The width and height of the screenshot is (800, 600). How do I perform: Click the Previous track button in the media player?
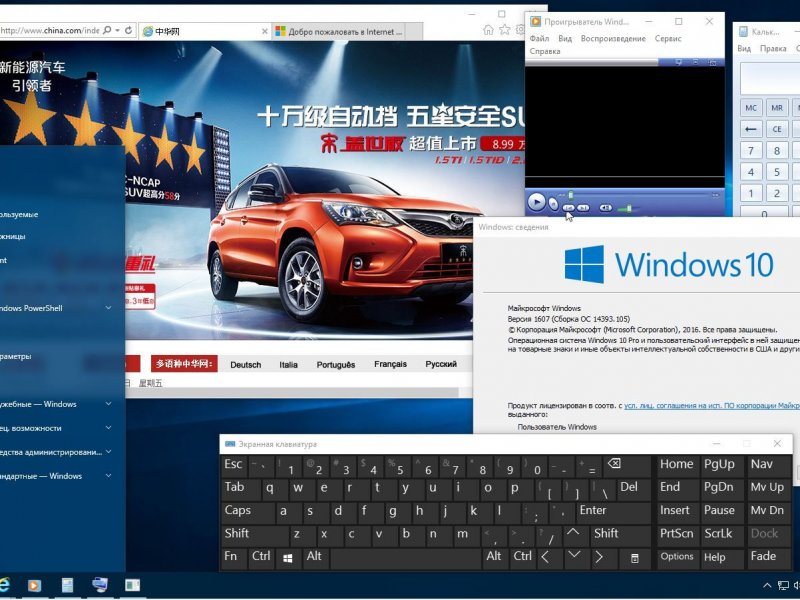(568, 208)
